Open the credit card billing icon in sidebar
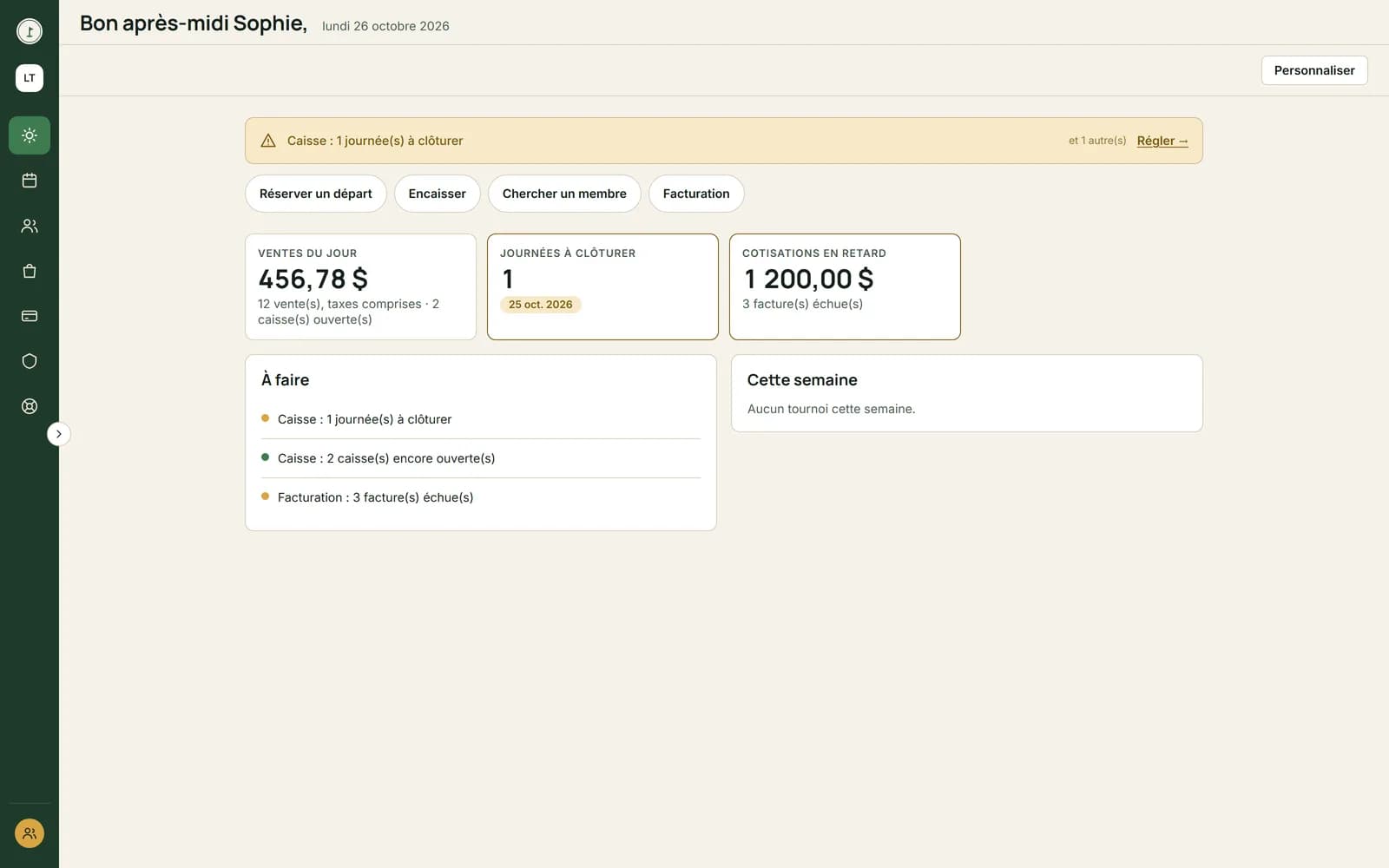 30,316
